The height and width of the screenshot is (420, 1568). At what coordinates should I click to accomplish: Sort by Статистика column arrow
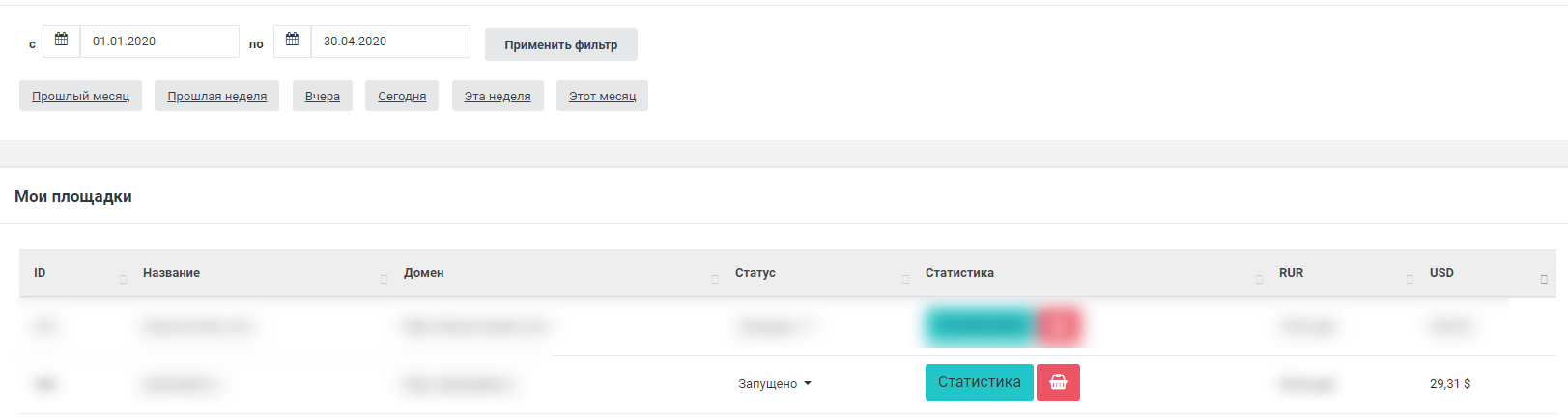(x=1259, y=279)
